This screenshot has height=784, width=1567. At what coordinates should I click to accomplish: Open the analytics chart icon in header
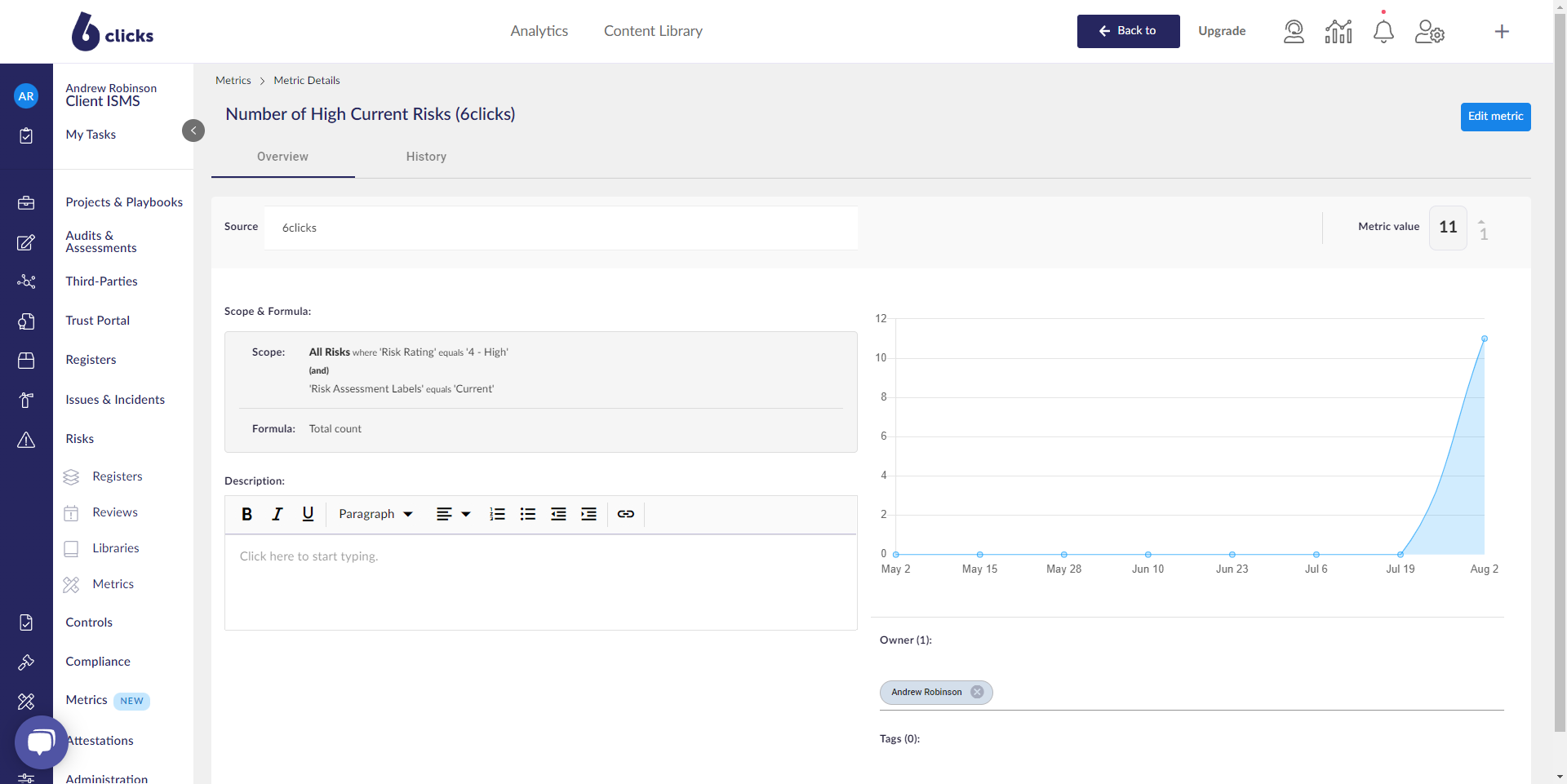(x=1338, y=32)
